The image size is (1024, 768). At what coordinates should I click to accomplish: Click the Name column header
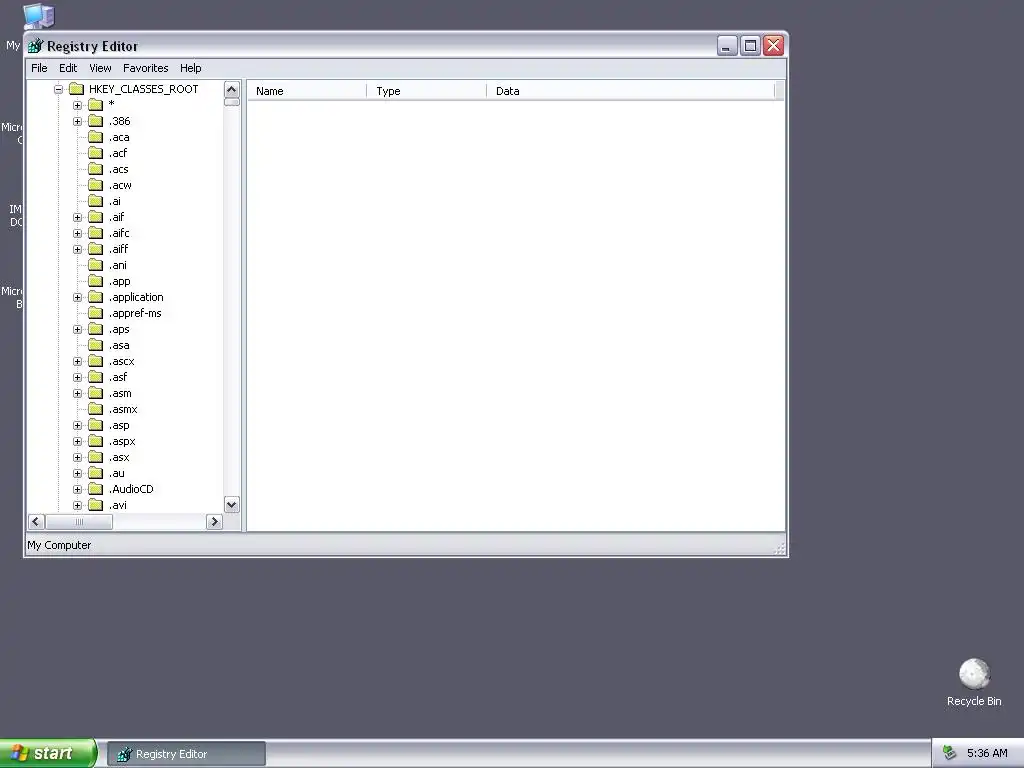pyautogui.click(x=306, y=91)
